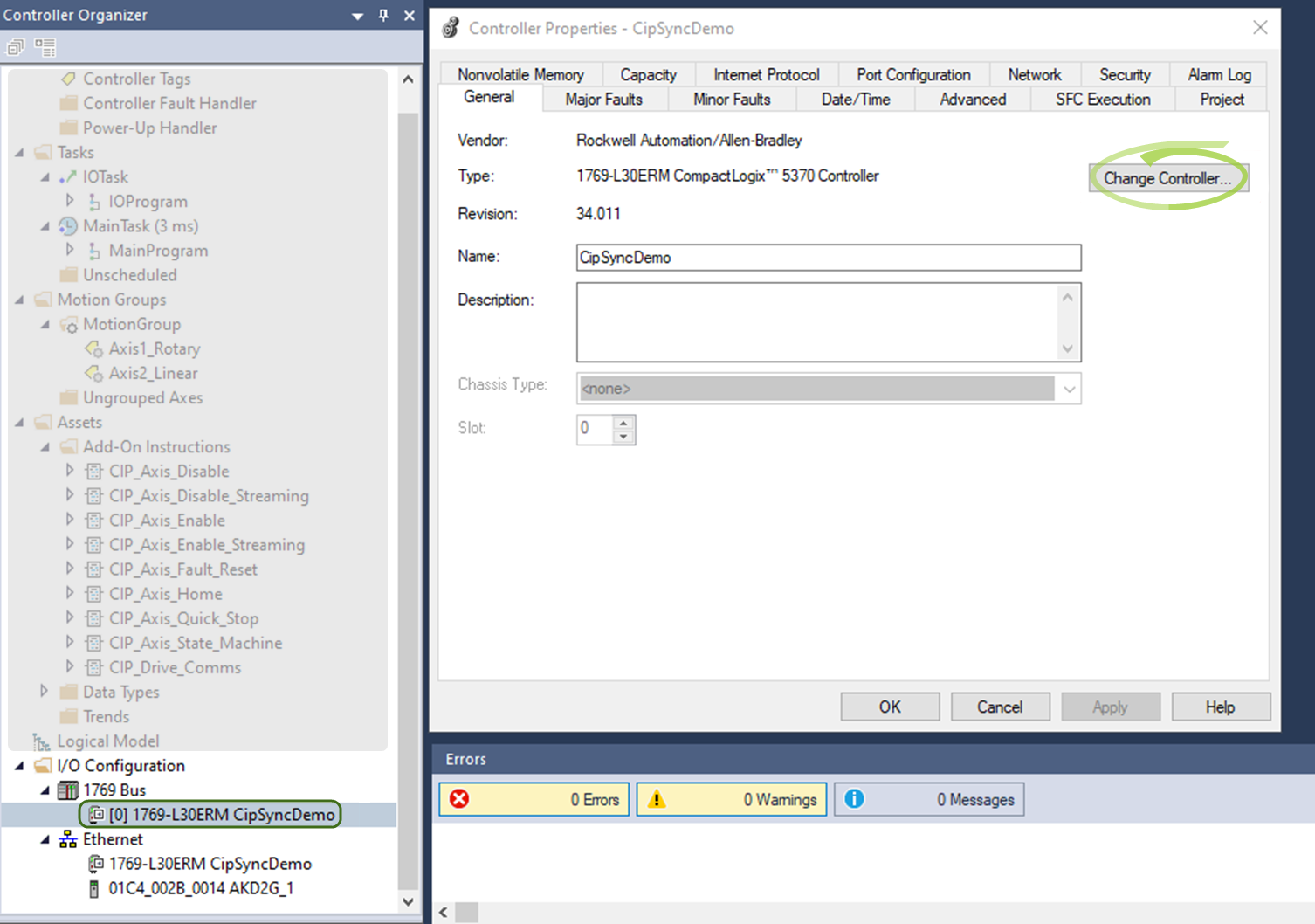Open the SFC Execution tab
The image size is (1315, 924).
pos(1103,99)
